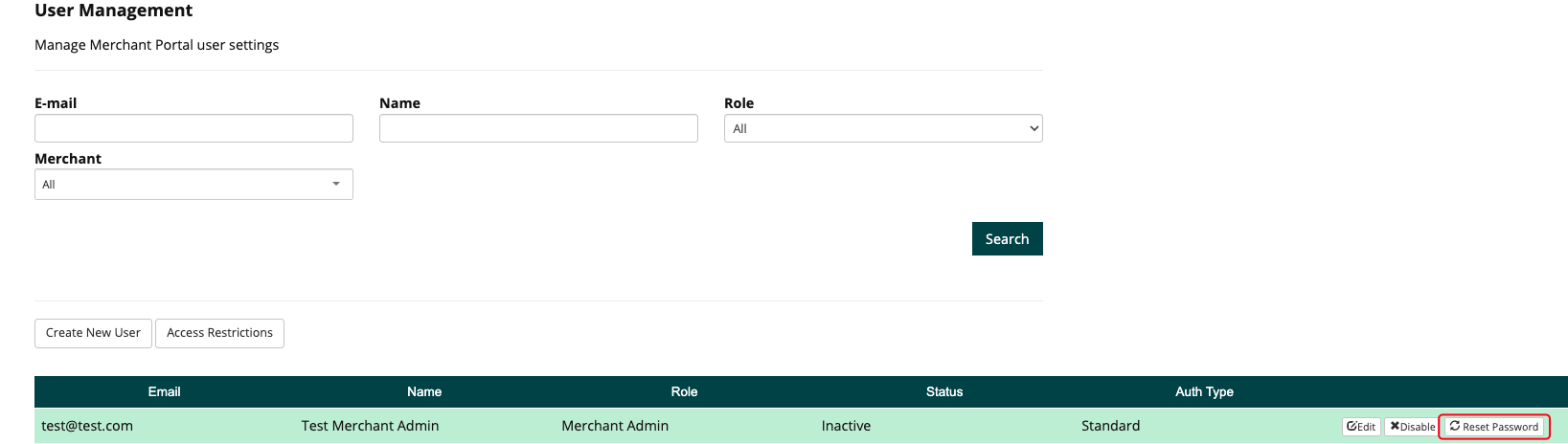
Task: Select the Merchant Admin role cell
Action: point(615,426)
